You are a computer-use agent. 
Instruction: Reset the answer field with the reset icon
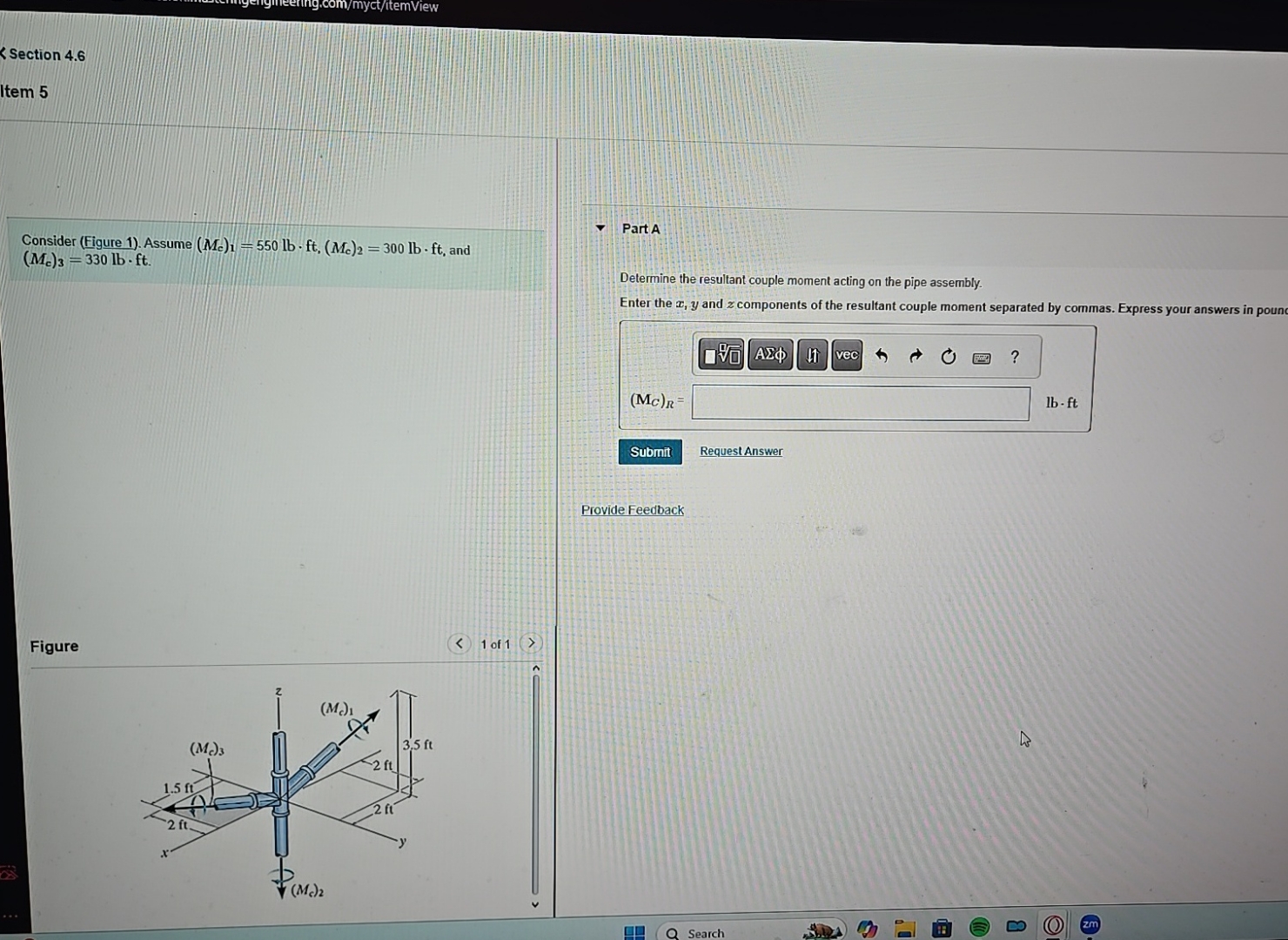click(x=949, y=355)
